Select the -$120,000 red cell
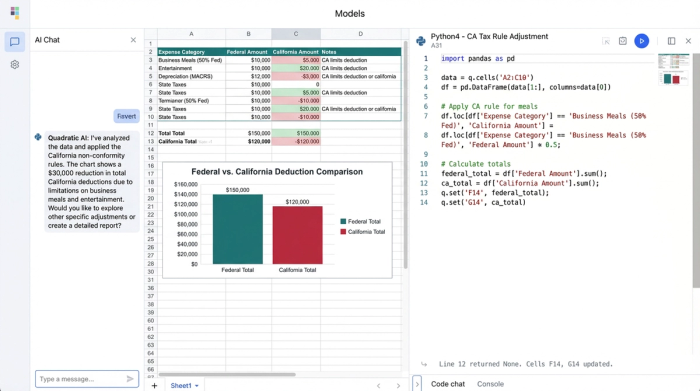Screen dimensions: 700x391 pyautogui.click(x=296, y=141)
